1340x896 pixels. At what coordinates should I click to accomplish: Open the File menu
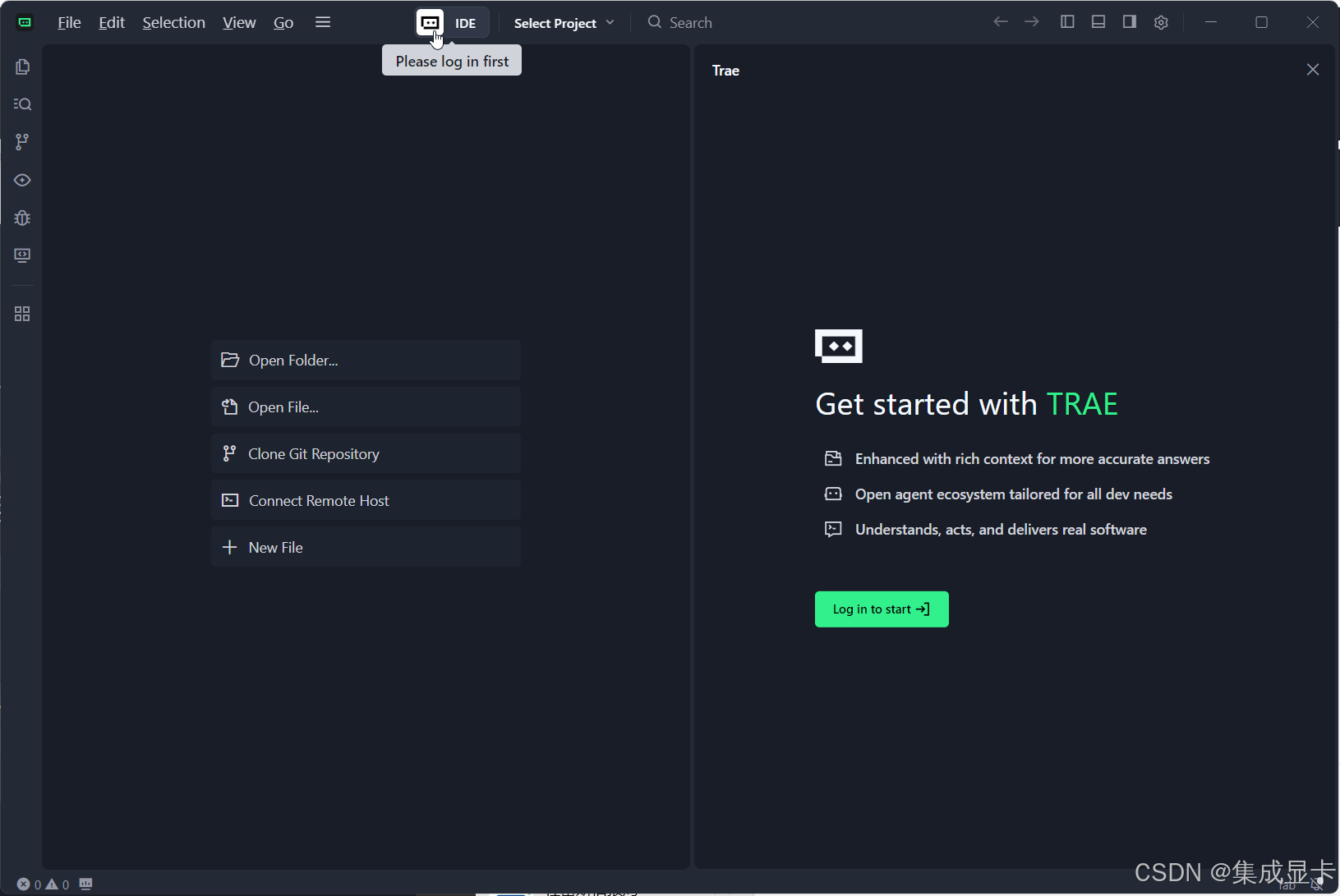(69, 23)
